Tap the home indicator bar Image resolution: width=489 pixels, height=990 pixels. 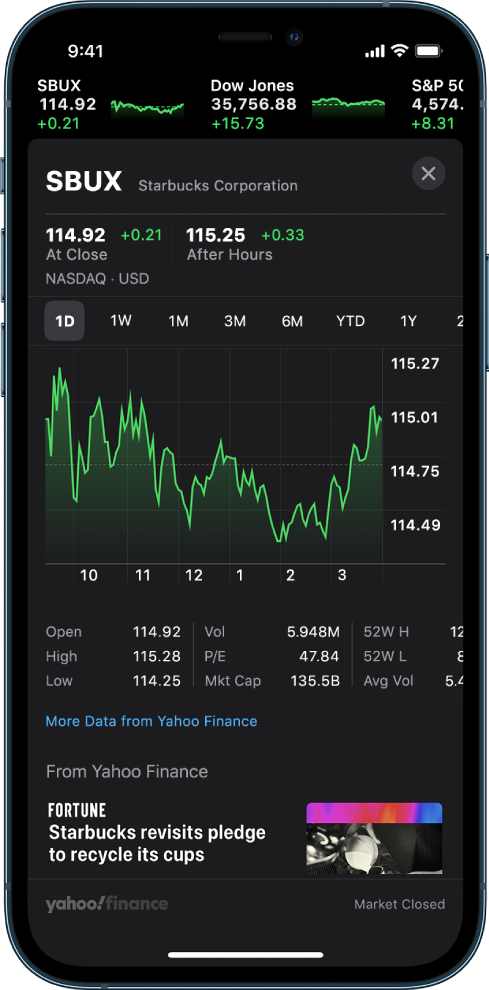click(x=245, y=955)
